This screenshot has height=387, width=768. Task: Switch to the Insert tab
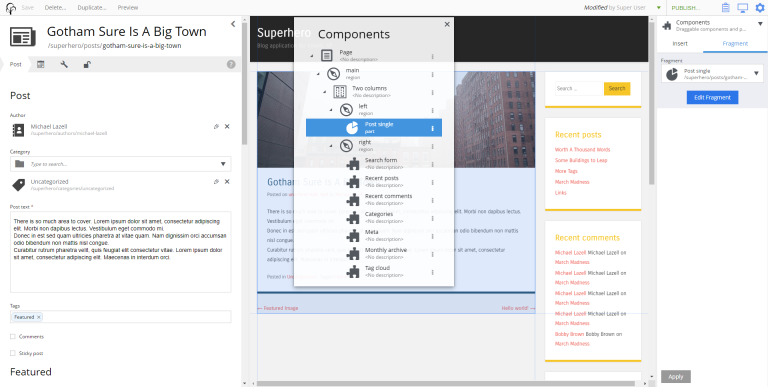680,44
